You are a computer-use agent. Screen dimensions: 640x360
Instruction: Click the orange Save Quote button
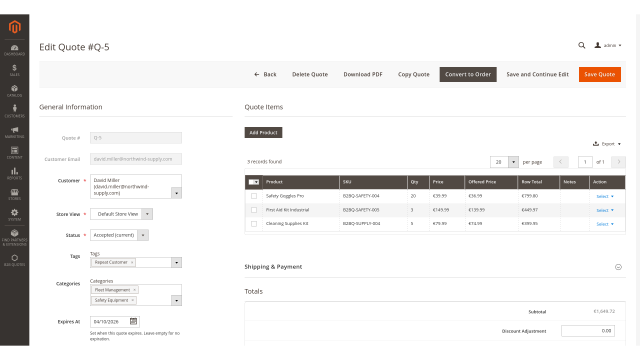[x=600, y=75]
